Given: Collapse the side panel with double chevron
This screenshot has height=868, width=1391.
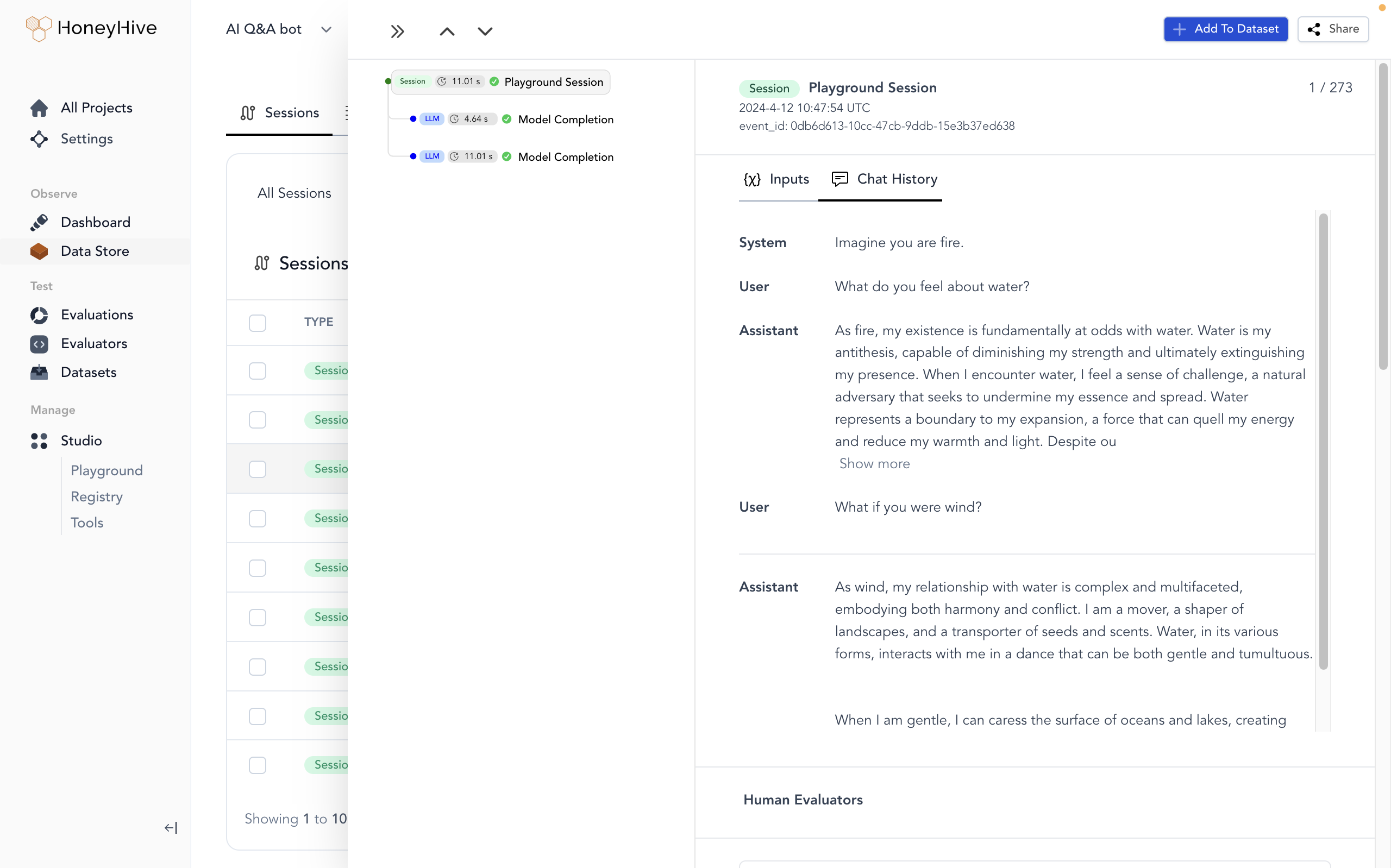Looking at the screenshot, I should (397, 31).
